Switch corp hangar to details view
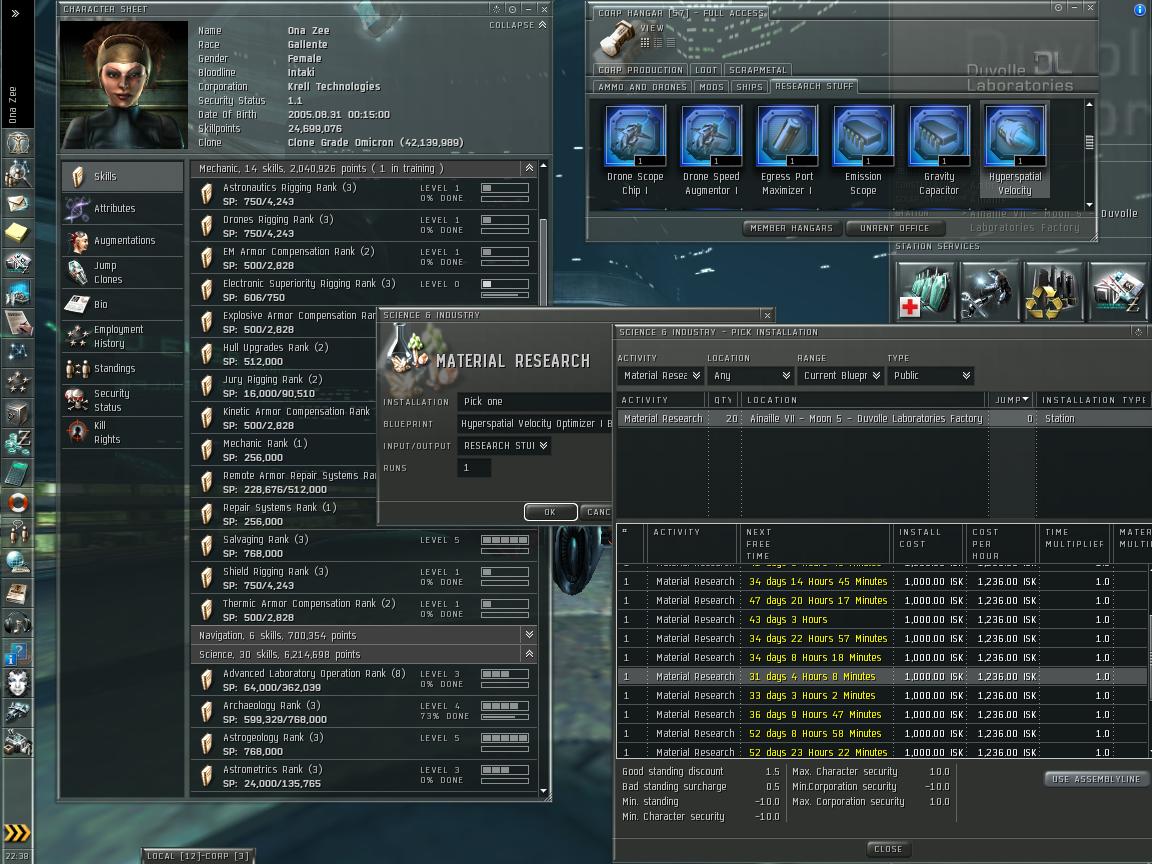The width and height of the screenshot is (1152, 864). (x=658, y=43)
